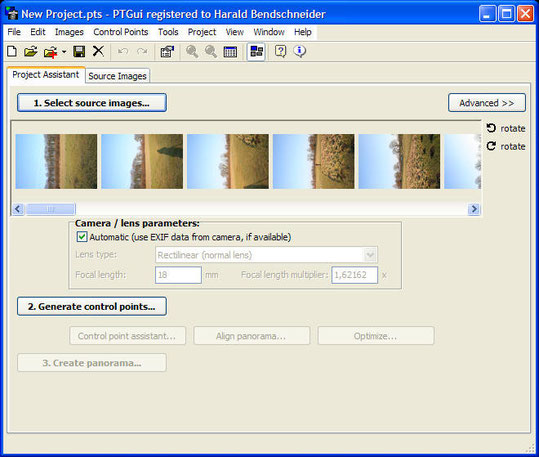Open the Control Points menu

121,32
